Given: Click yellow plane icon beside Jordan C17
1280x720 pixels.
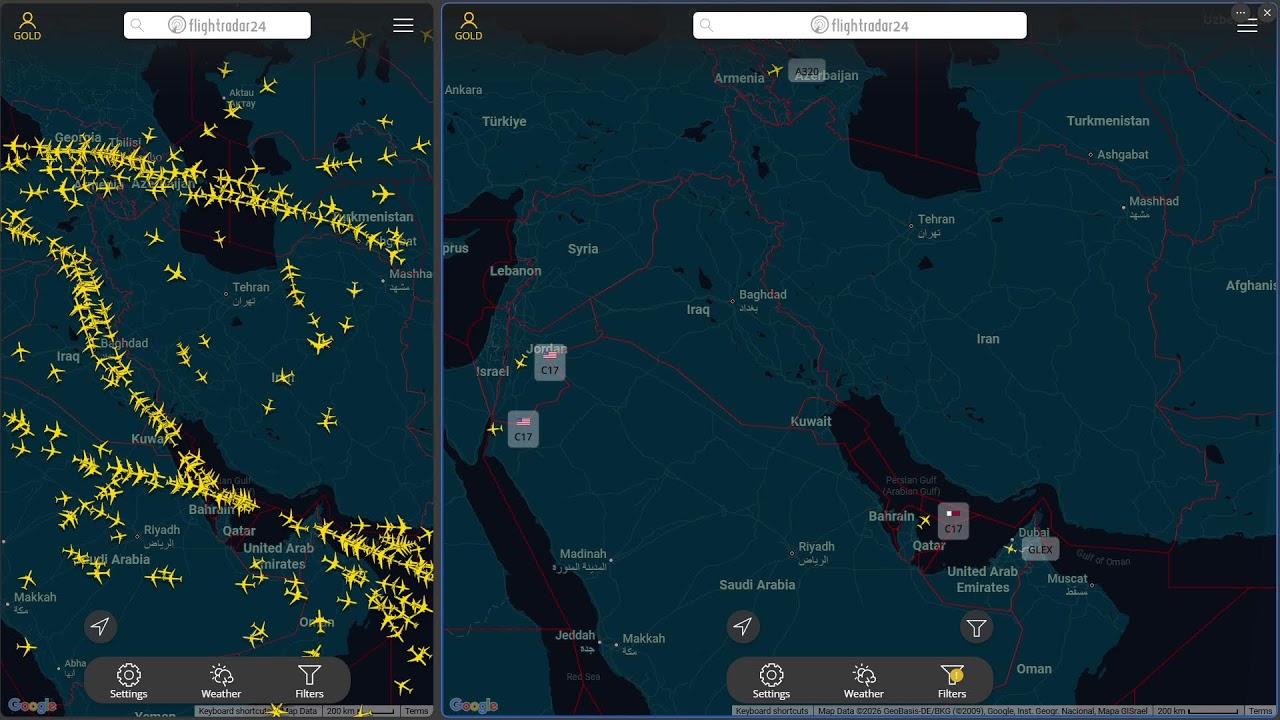Looking at the screenshot, I should [x=521, y=362].
